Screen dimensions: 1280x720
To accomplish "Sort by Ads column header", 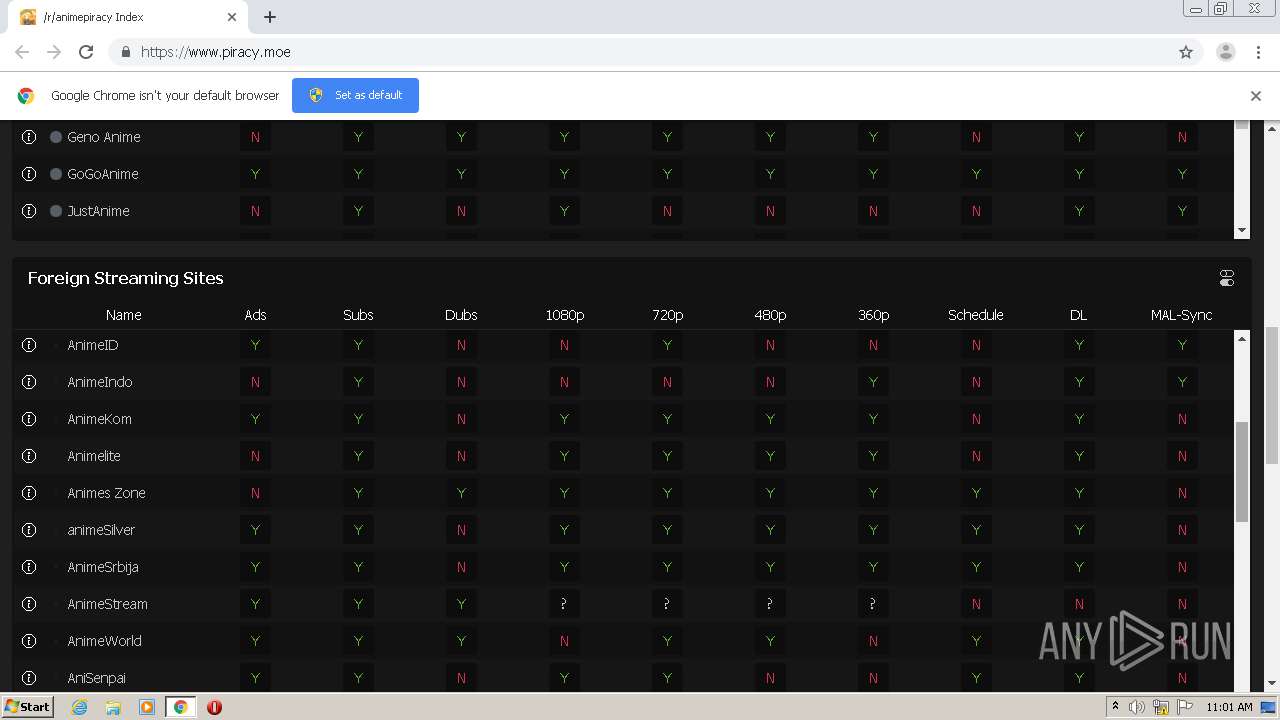I will 255,315.
